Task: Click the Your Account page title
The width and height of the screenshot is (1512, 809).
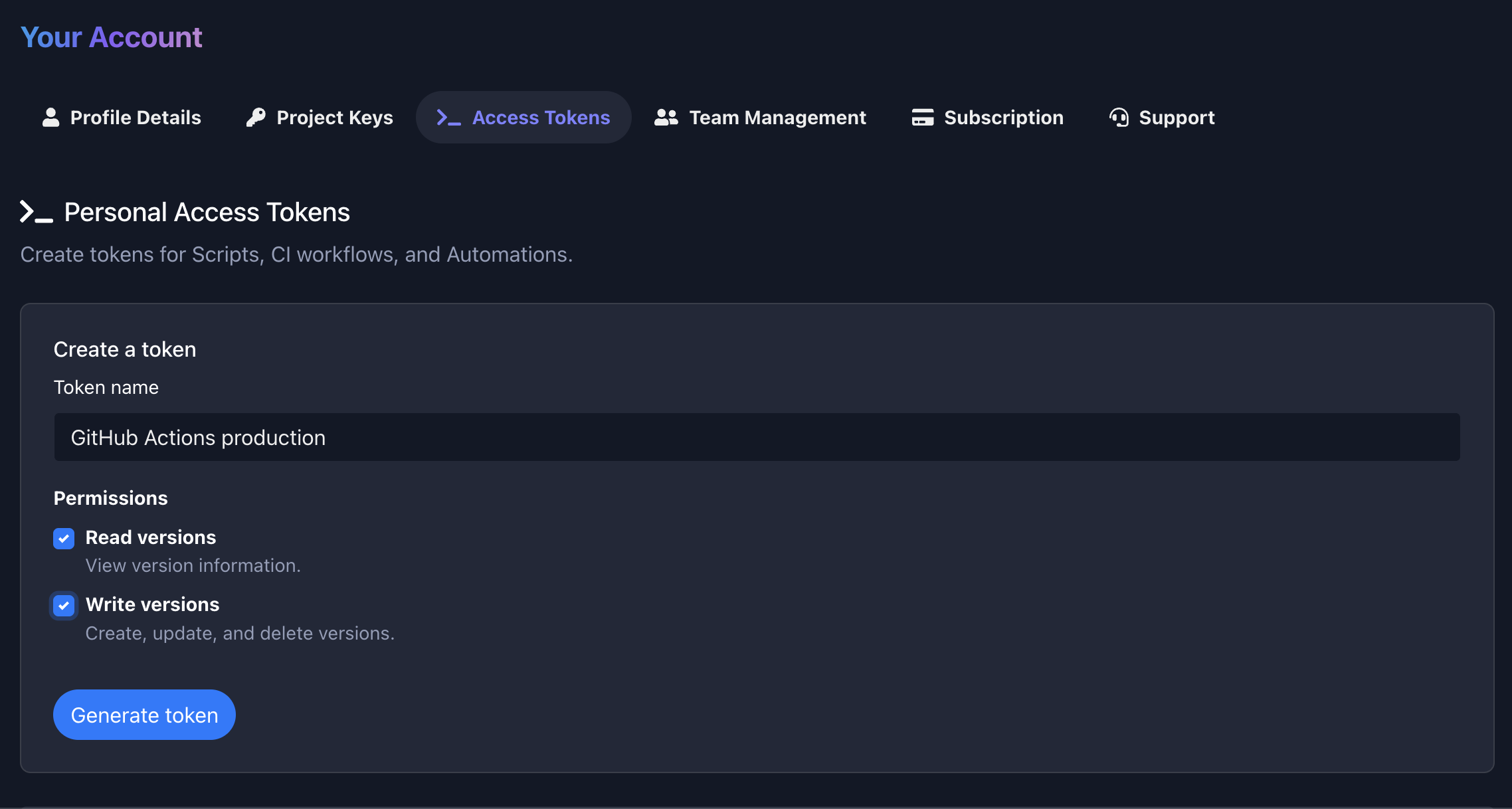Action: coord(112,37)
